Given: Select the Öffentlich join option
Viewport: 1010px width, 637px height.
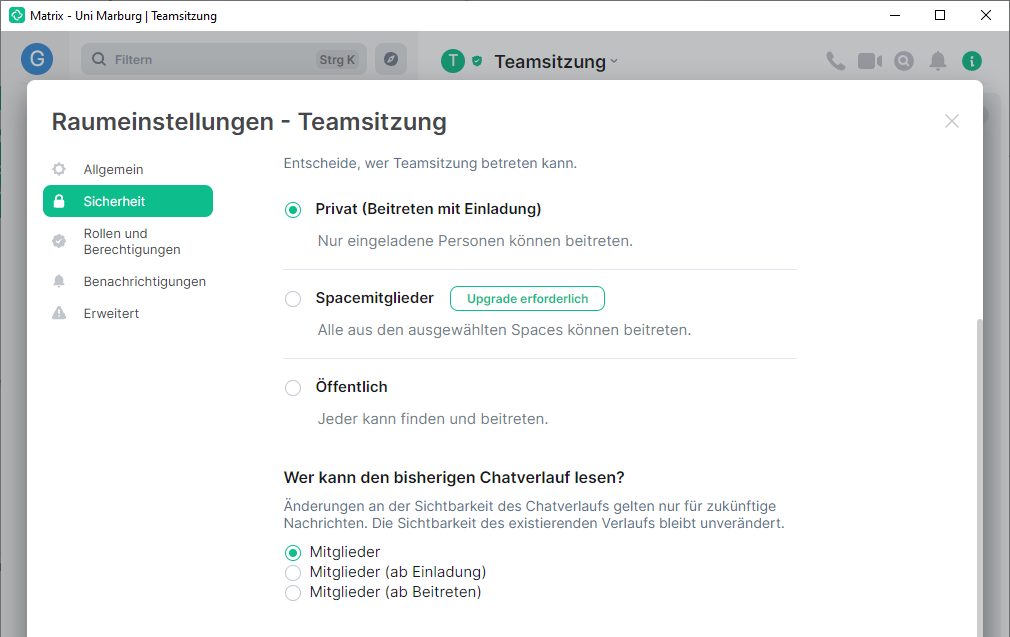Looking at the screenshot, I should pos(293,388).
